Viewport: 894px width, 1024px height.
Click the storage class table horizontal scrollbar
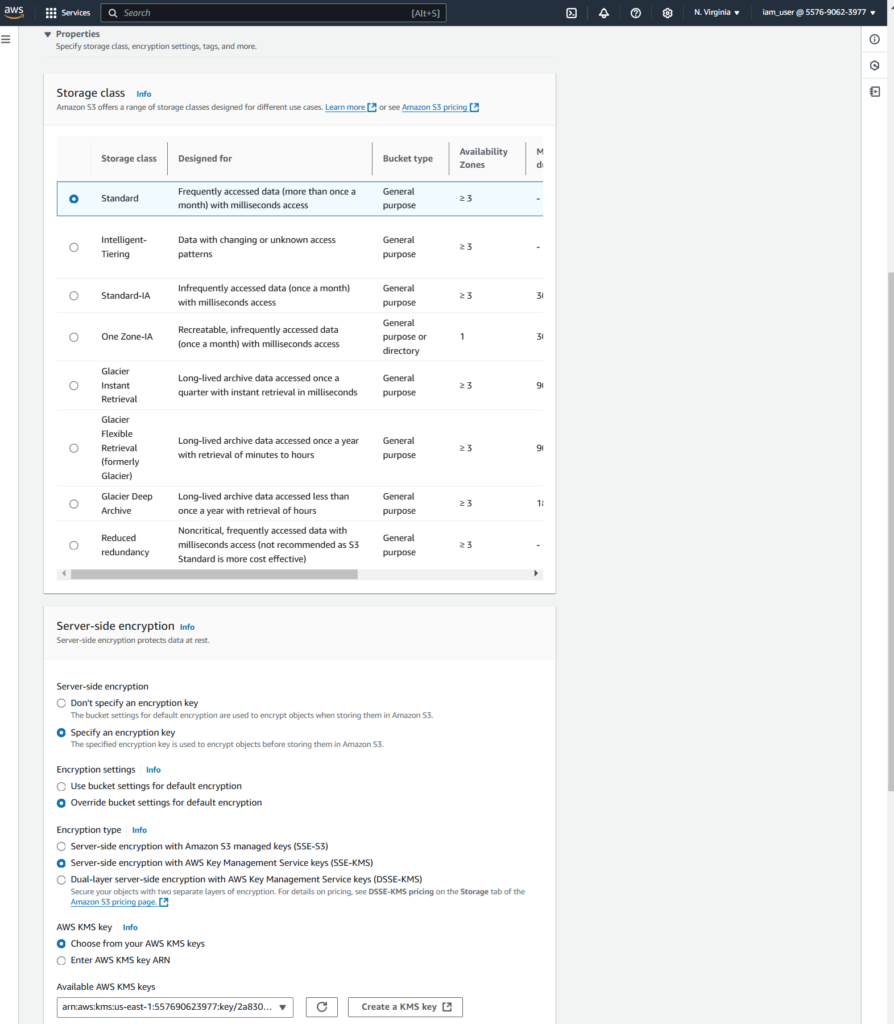click(214, 574)
